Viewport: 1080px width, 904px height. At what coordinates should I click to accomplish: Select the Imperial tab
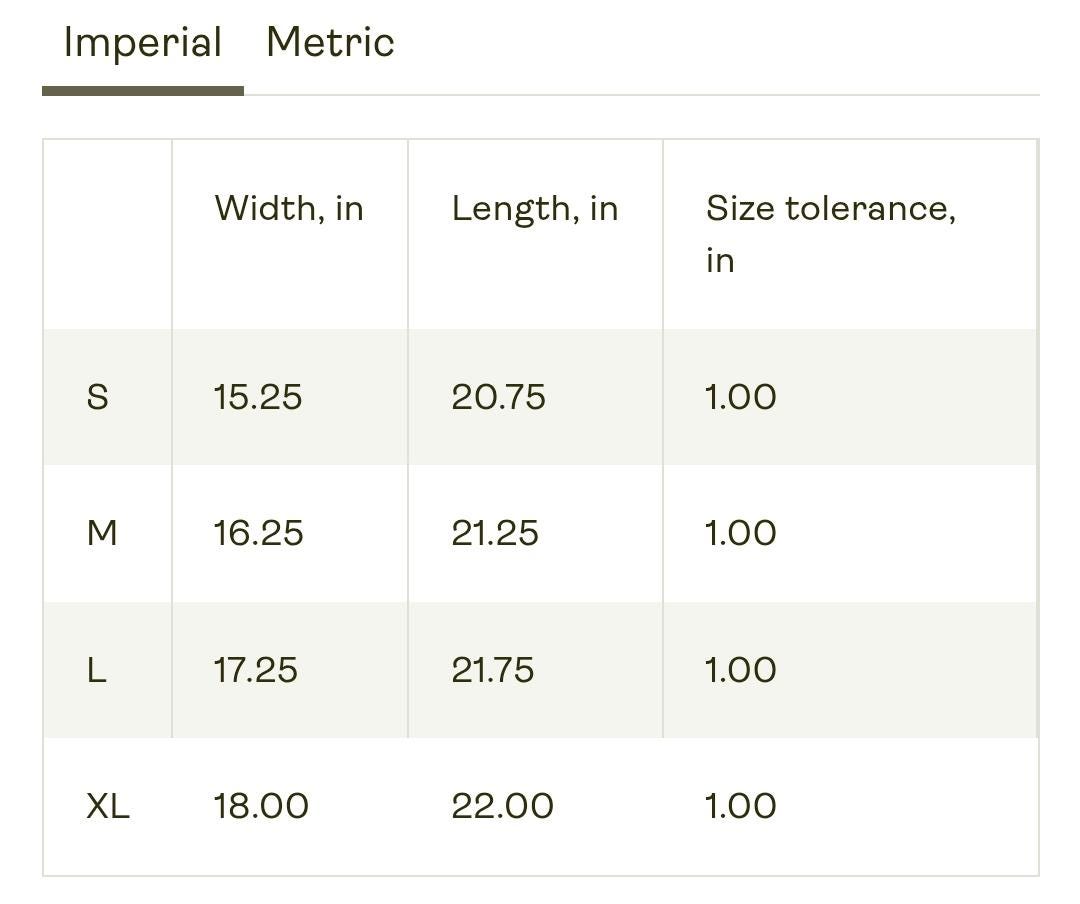[143, 43]
